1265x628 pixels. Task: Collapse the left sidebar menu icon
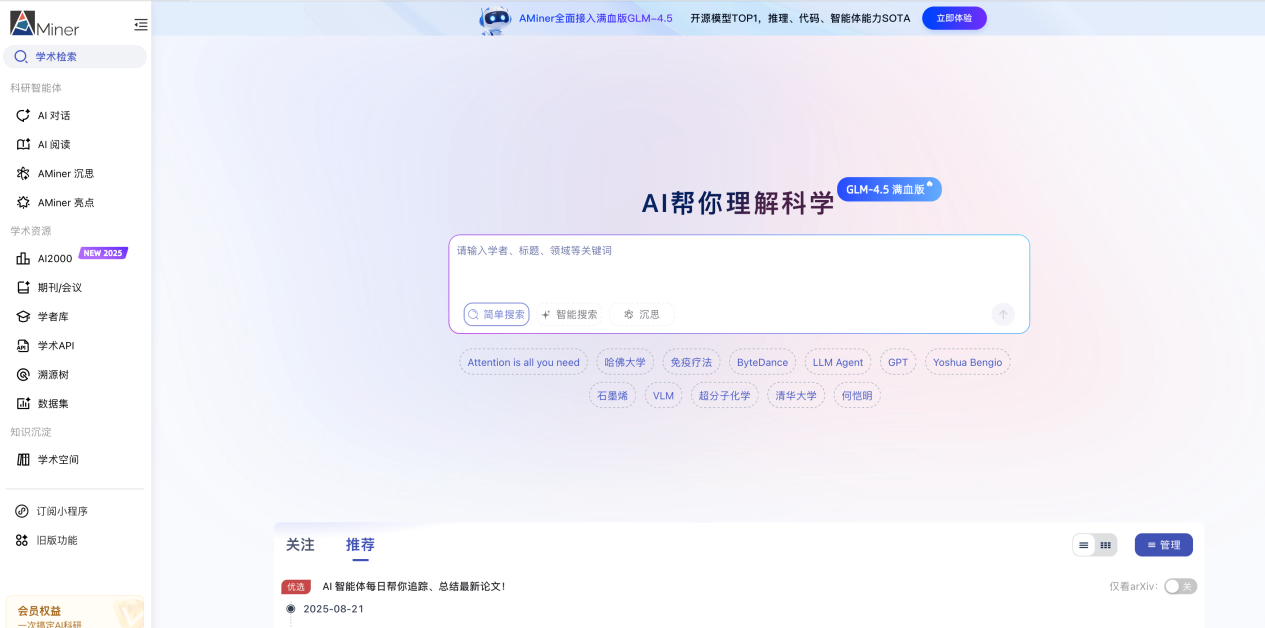[140, 25]
